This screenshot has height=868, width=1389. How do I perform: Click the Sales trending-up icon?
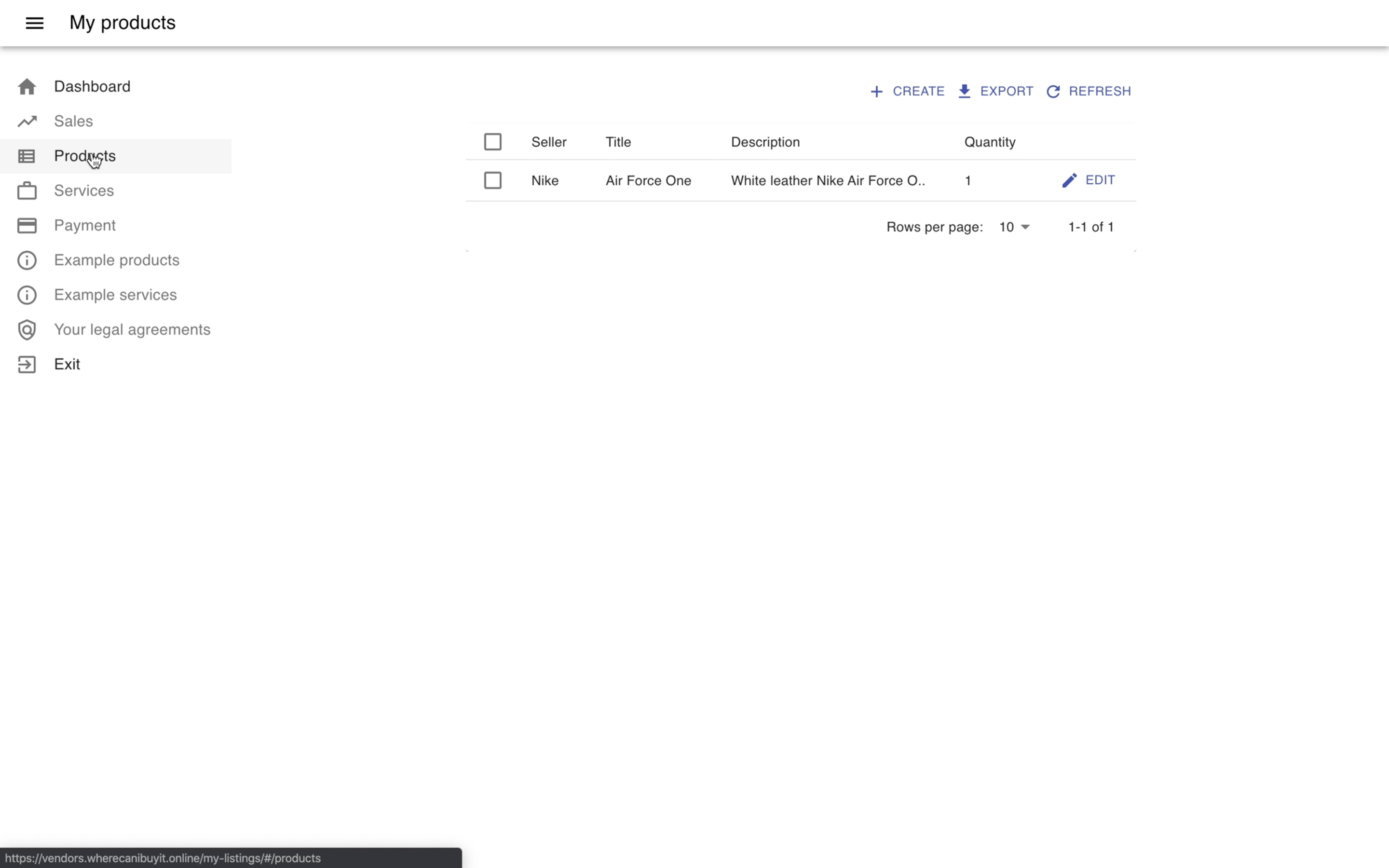[x=27, y=121]
